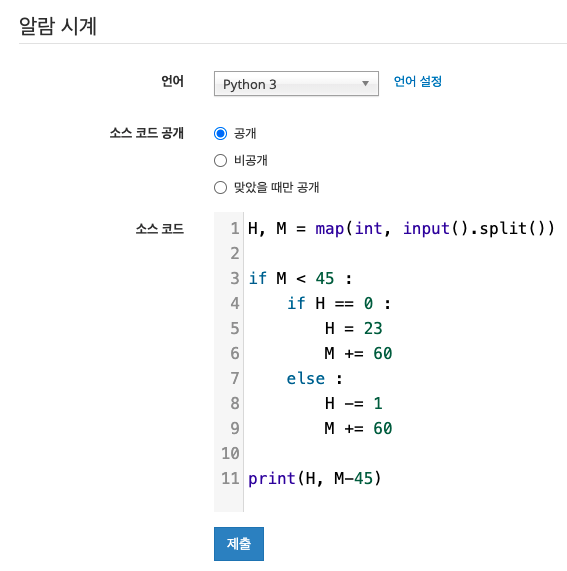Click line number 2 in the gutter

(x=235, y=253)
